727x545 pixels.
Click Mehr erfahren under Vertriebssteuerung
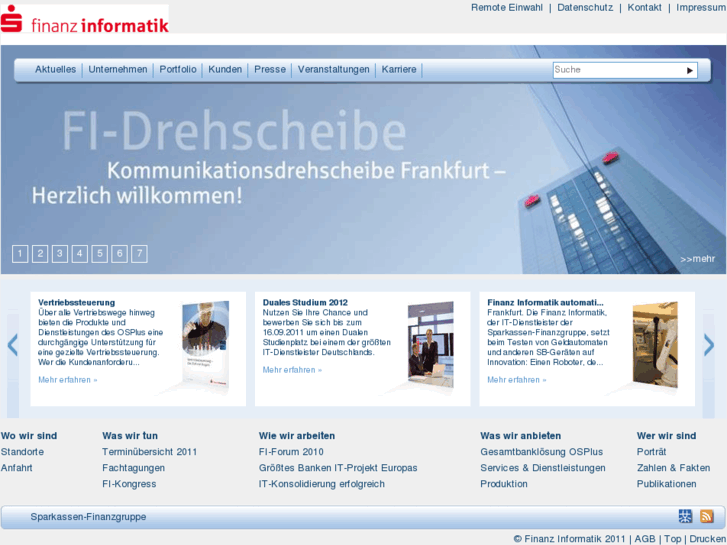point(68,380)
